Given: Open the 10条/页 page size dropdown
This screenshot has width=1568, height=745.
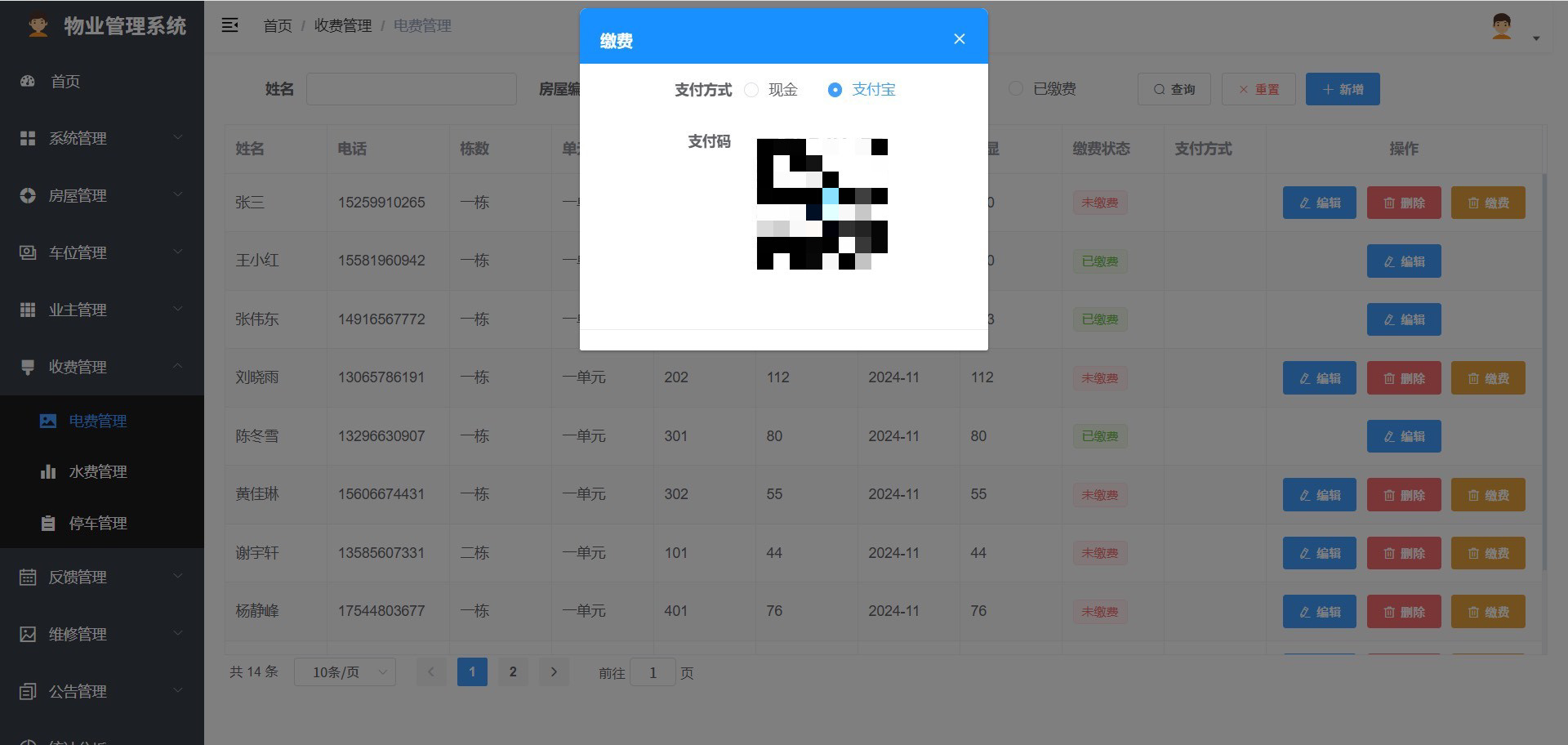Looking at the screenshot, I should click(345, 672).
